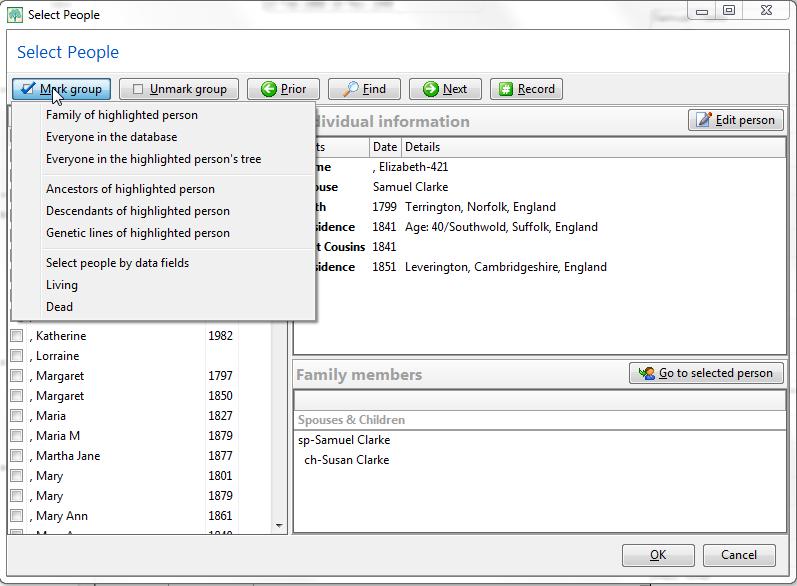797x586 pixels.
Task: Select Everyone in the database
Action: click(111, 137)
